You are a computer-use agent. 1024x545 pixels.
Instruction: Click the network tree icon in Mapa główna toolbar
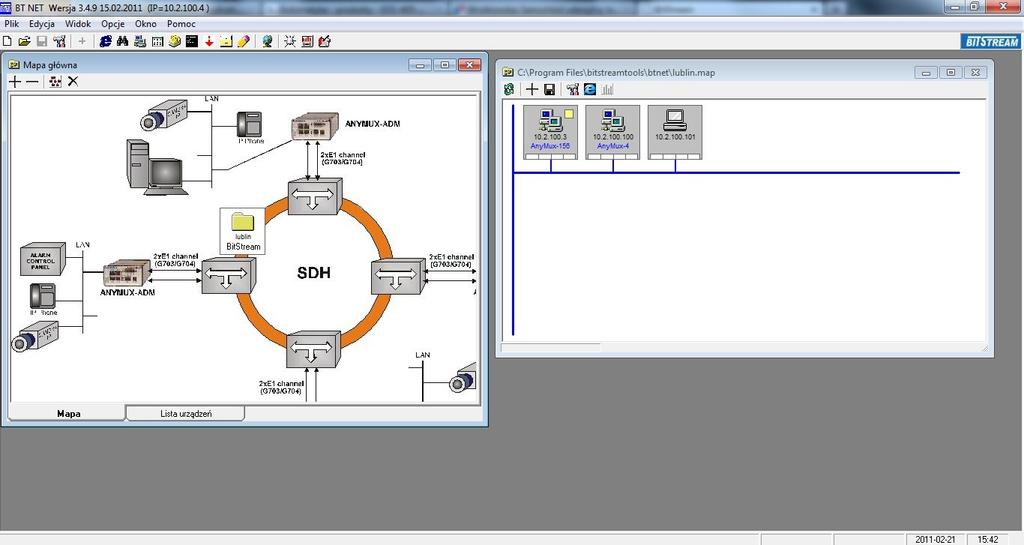point(56,82)
